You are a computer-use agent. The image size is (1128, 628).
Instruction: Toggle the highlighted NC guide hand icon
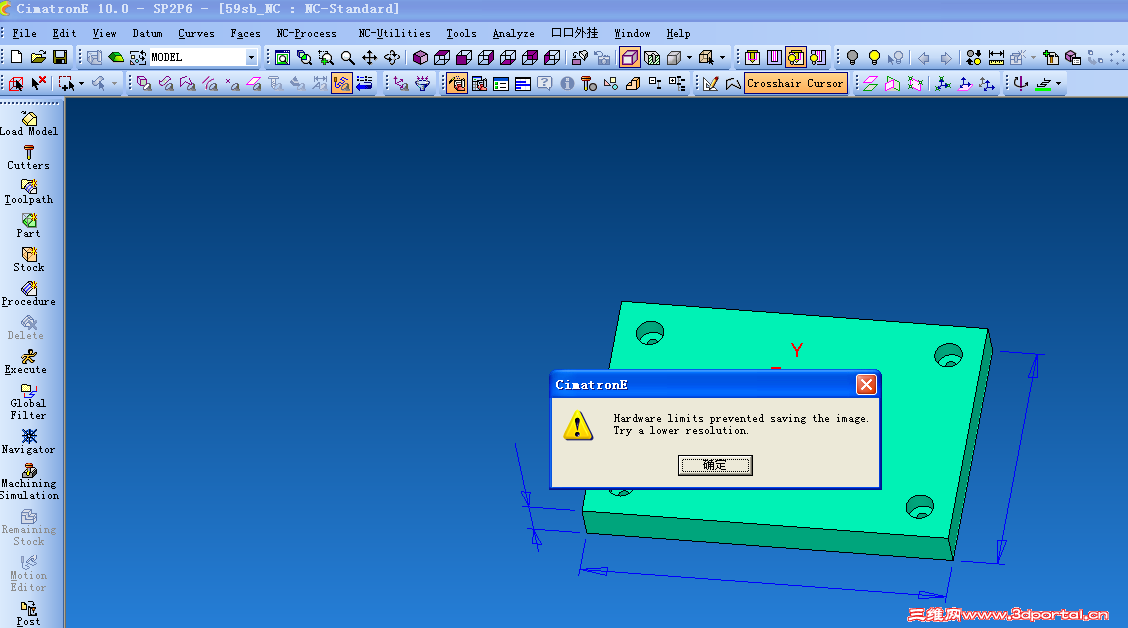click(x=457, y=83)
